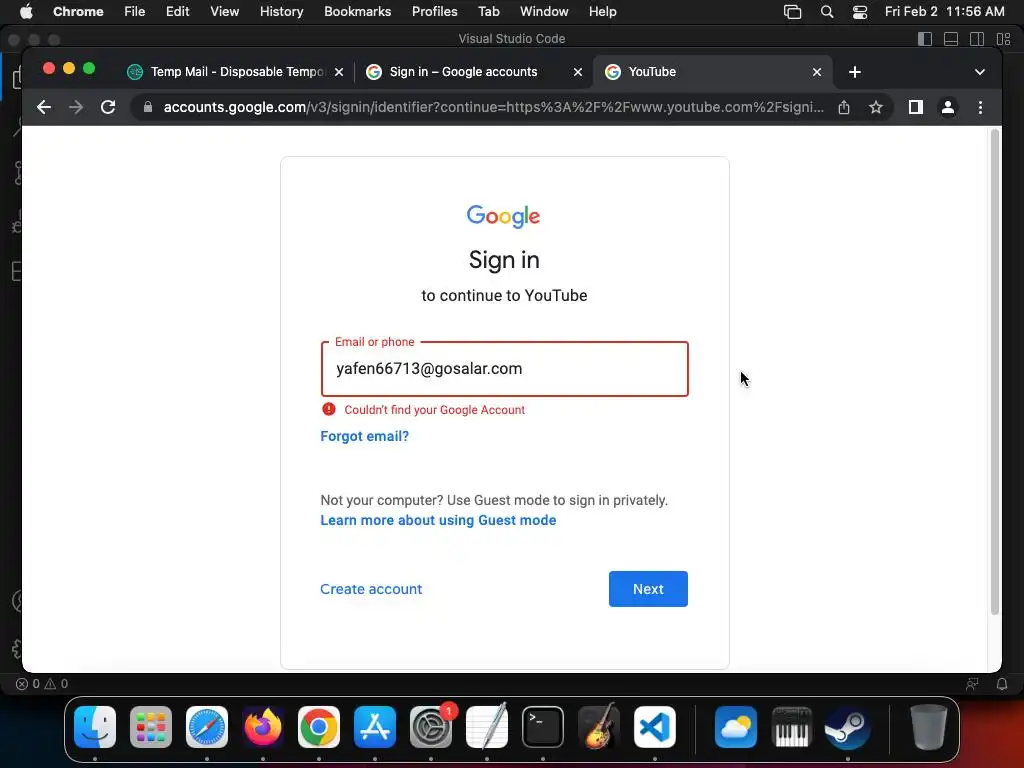
Task: Open Visual Studio Code from the Dock
Action: click(654, 727)
